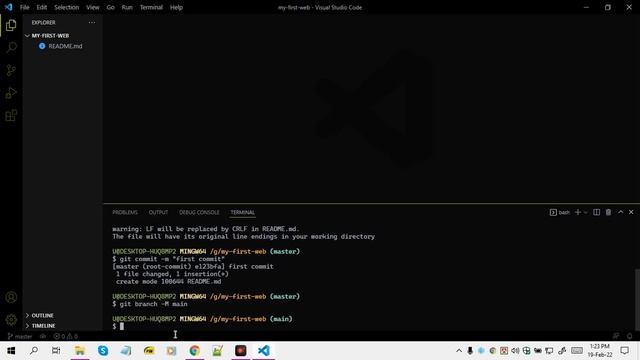Image resolution: width=640 pixels, height=360 pixels.
Task: Synchronize changes icon in status bar
Action: tap(43, 336)
